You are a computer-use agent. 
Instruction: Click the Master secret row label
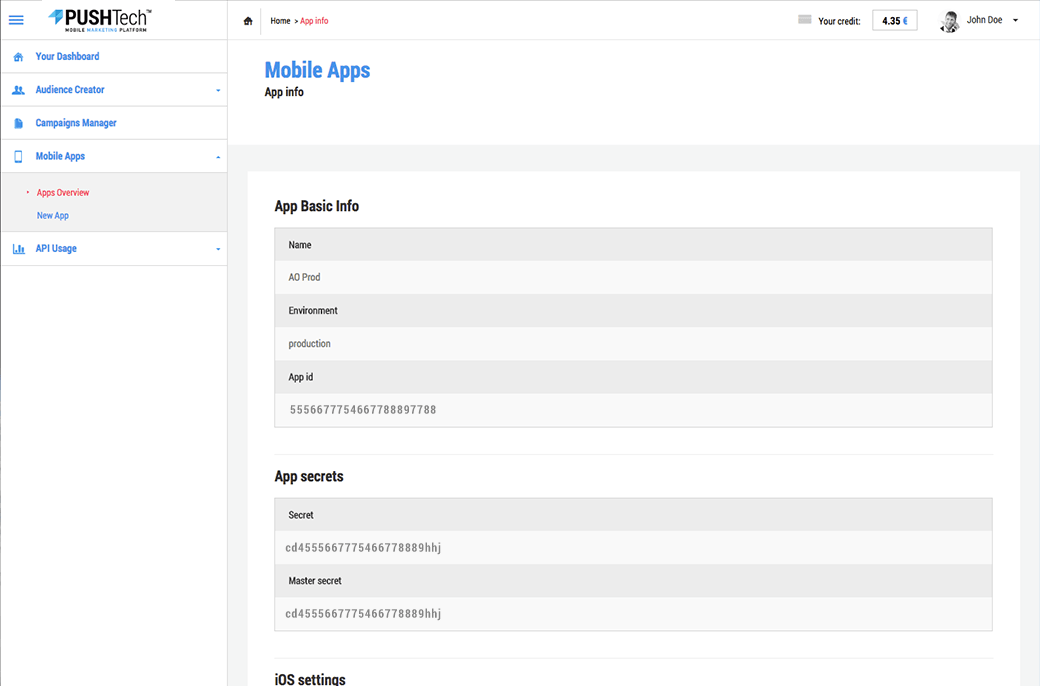coord(314,581)
